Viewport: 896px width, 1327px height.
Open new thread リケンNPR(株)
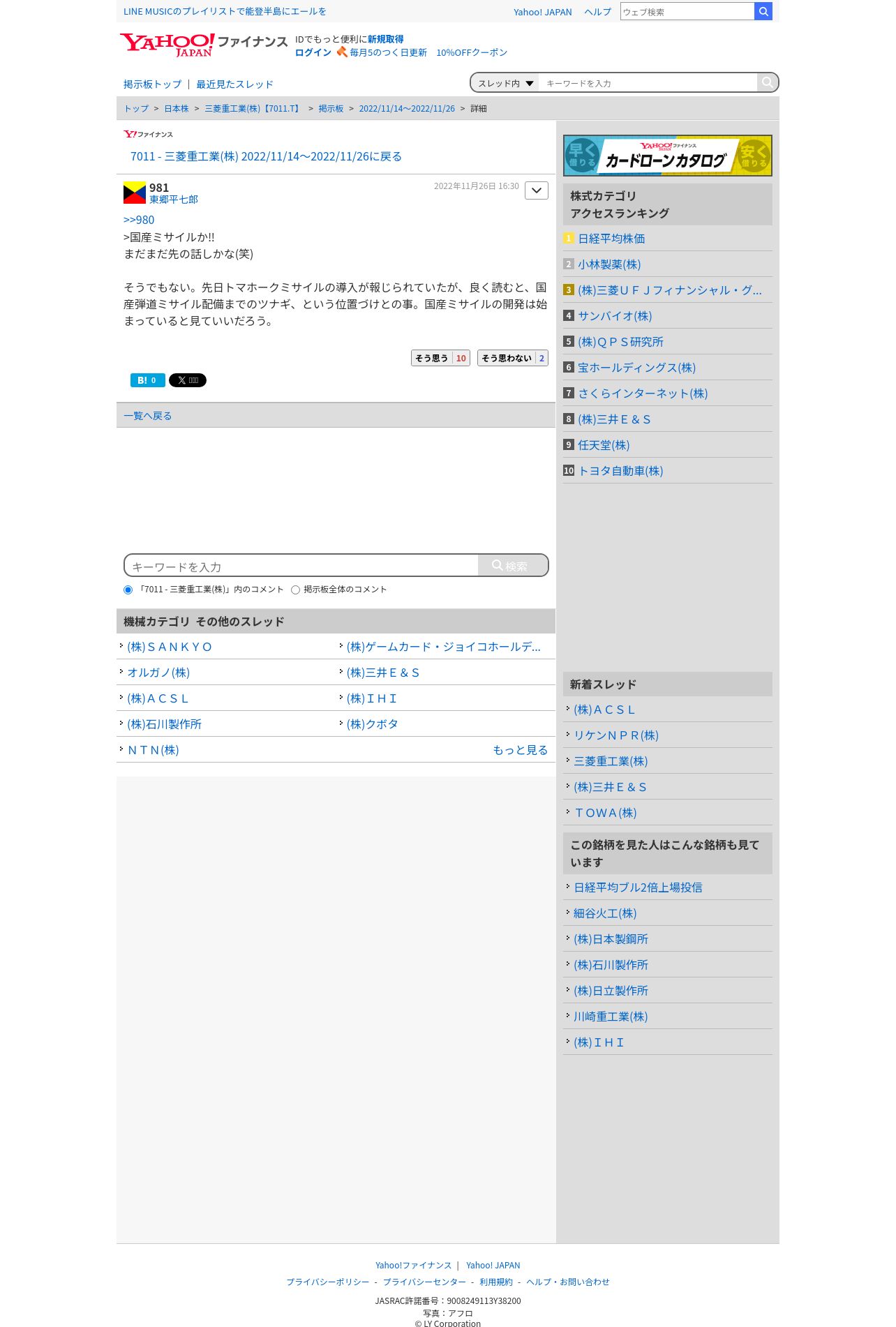pos(616,735)
